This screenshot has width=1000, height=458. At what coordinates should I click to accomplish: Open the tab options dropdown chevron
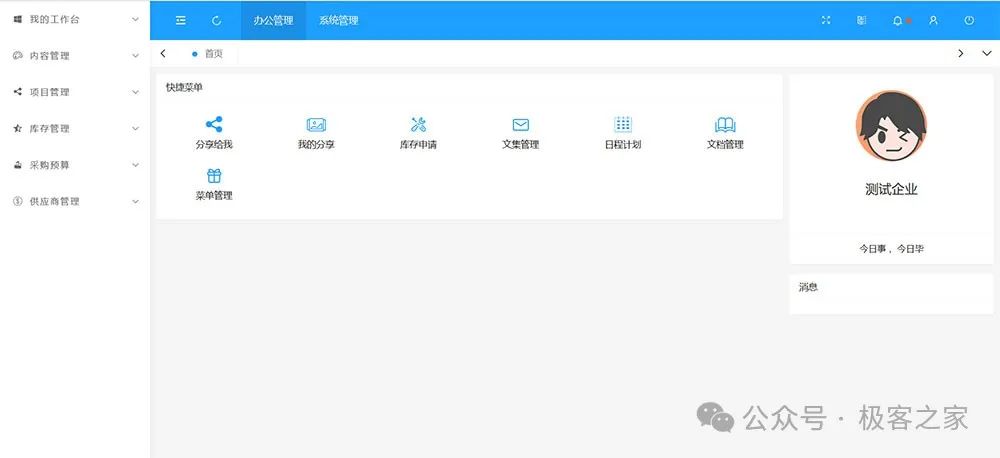click(x=987, y=54)
